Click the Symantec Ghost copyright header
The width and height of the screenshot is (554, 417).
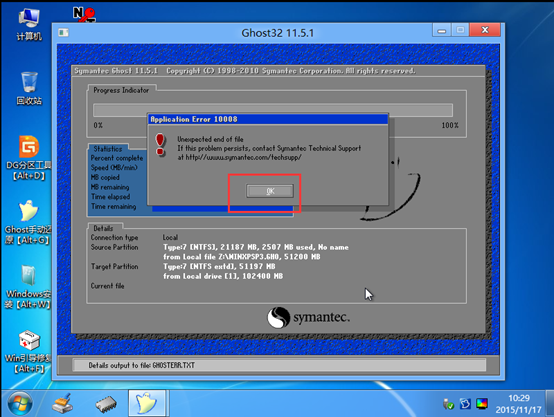click(x=244, y=71)
